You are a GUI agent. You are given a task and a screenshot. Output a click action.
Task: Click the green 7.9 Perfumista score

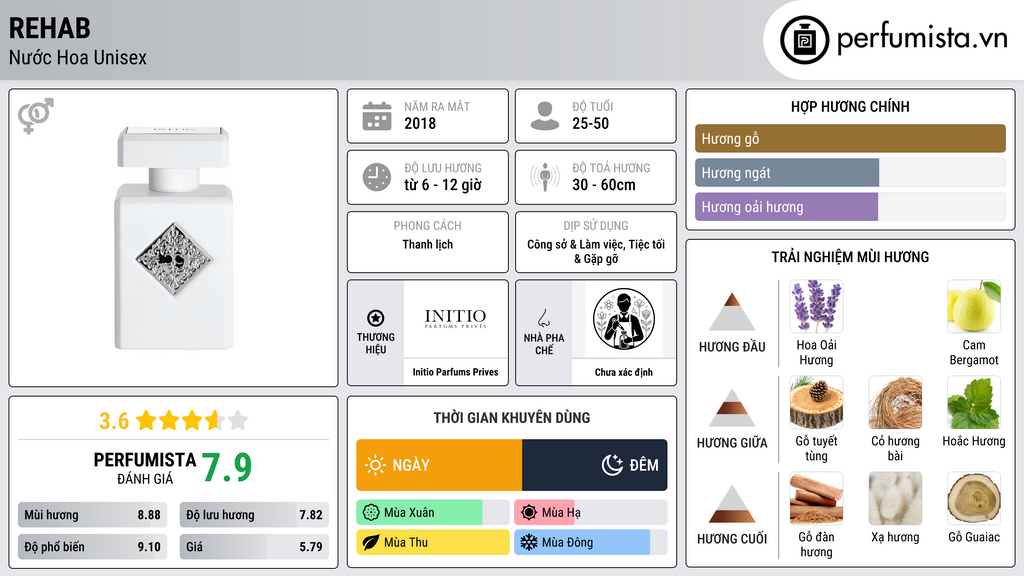pyautogui.click(x=226, y=468)
